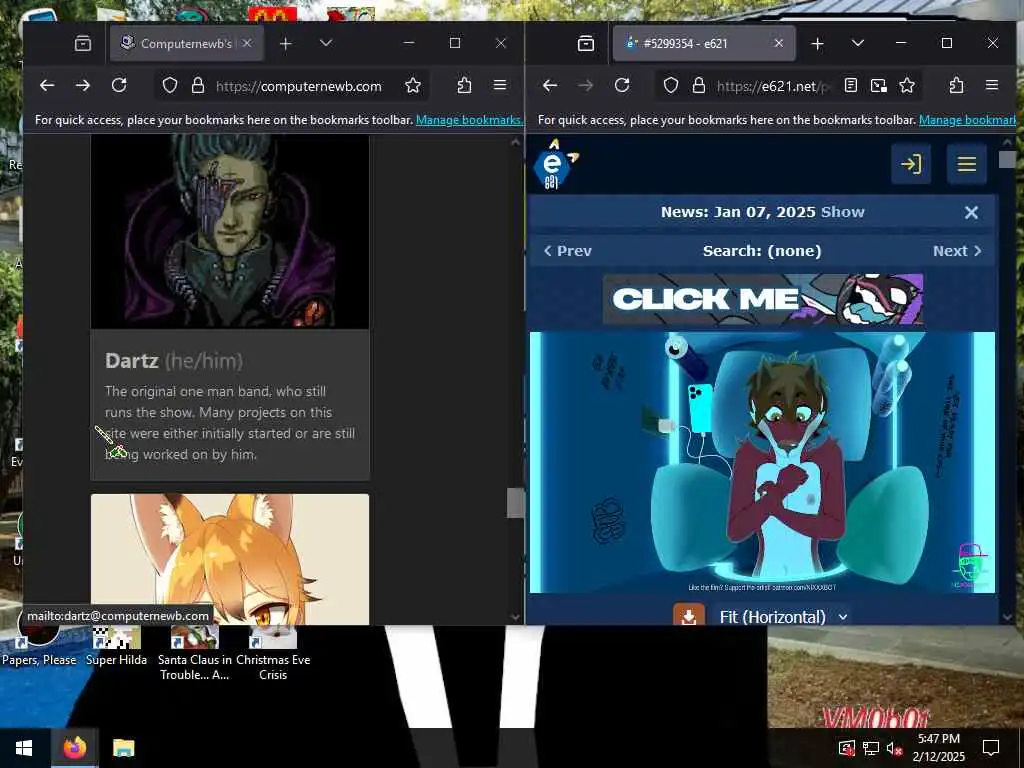The height and width of the screenshot is (768, 1024).
Task: Open File Explorer from the taskbar
Action: tap(123, 748)
